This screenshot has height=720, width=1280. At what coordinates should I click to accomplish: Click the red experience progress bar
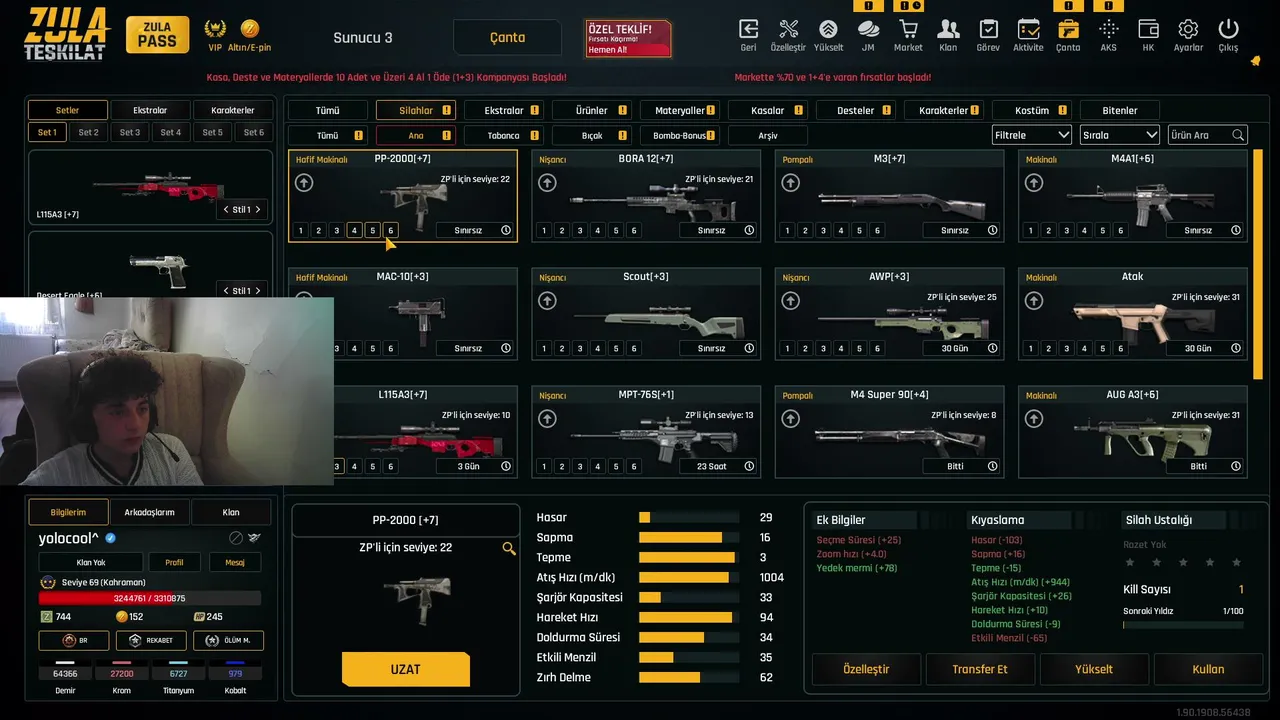pyautogui.click(x=150, y=598)
